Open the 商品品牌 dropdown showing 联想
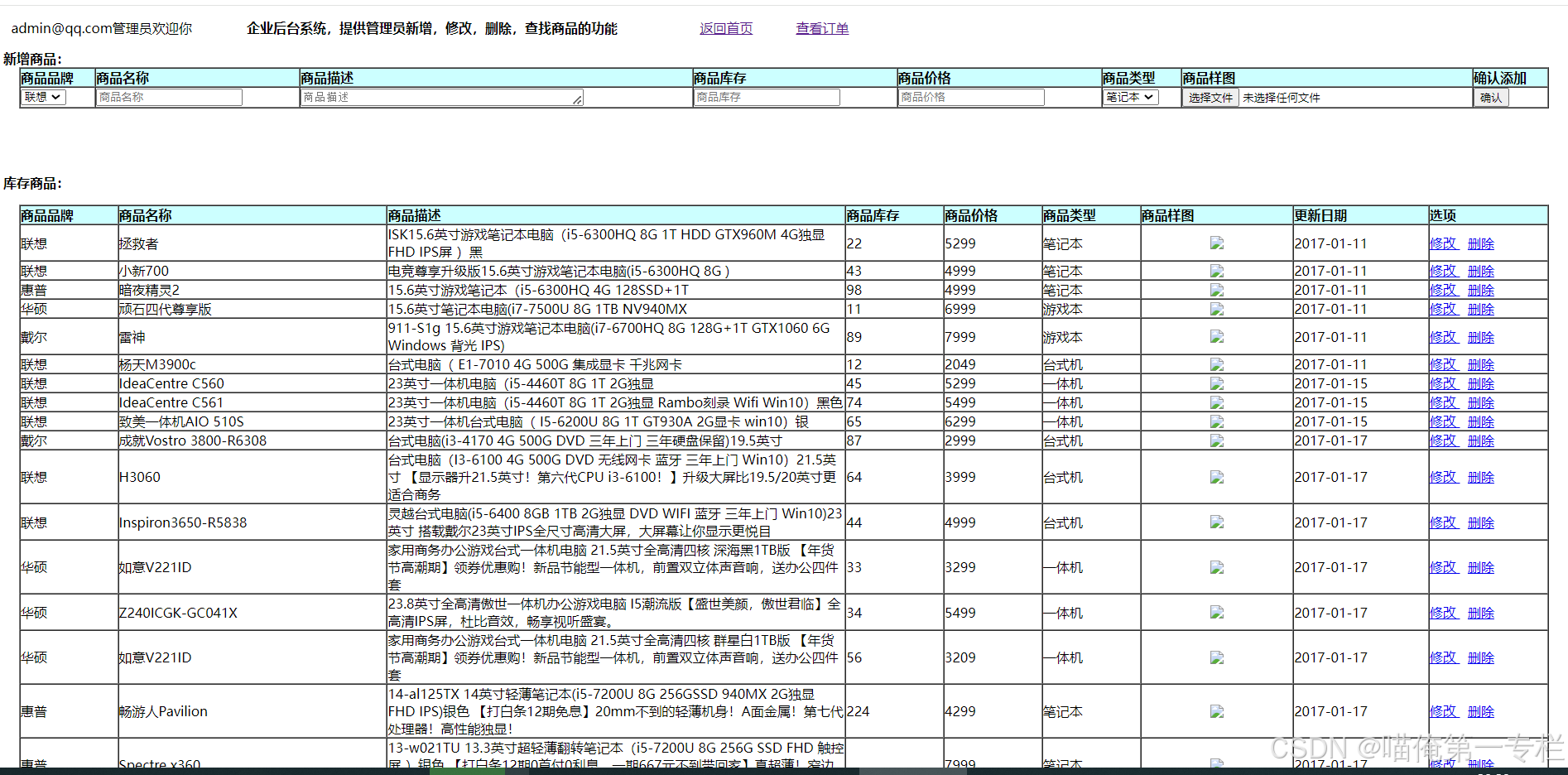This screenshot has height=775, width=1568. tap(43, 97)
